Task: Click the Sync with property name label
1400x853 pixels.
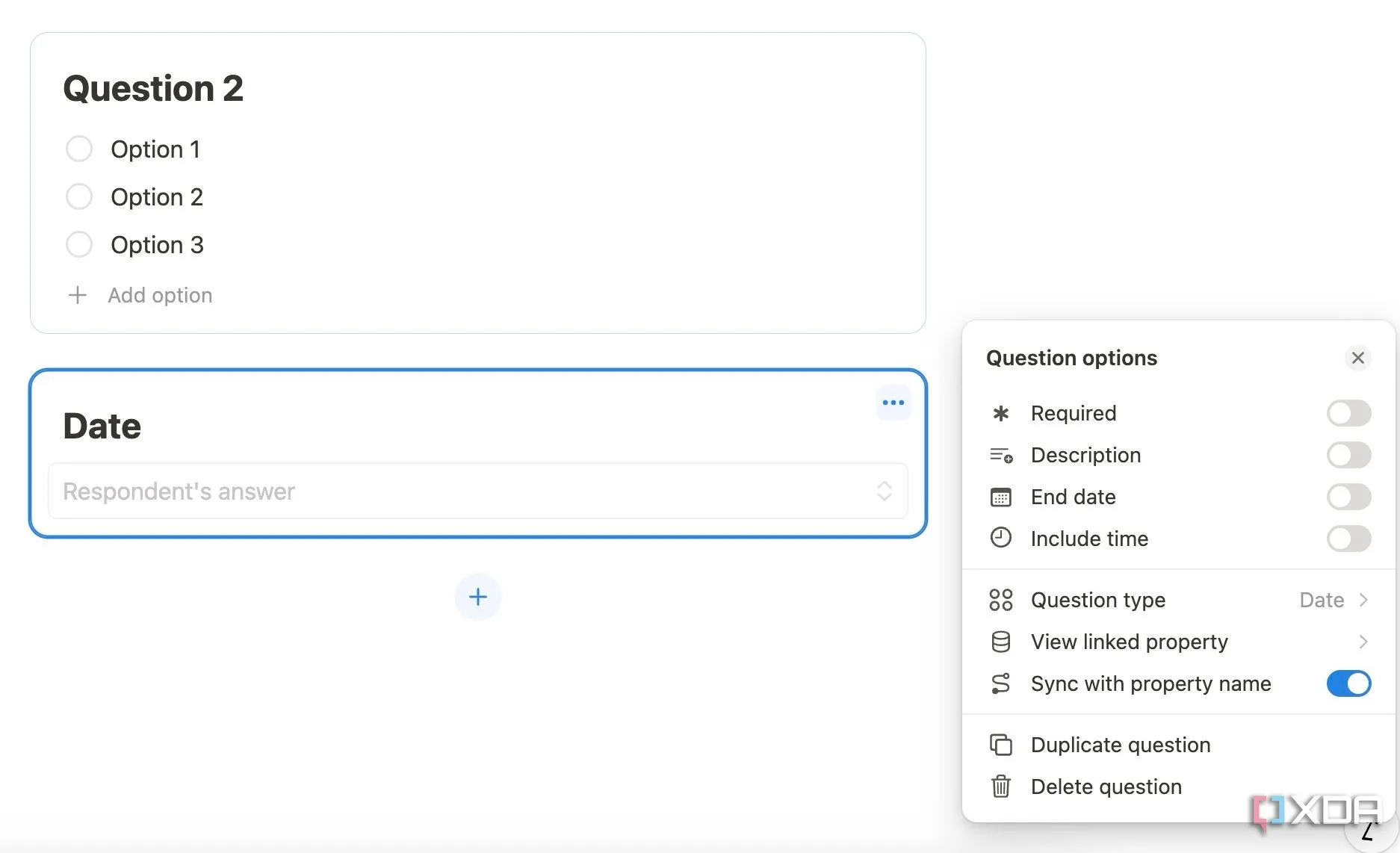Action: [1150, 683]
